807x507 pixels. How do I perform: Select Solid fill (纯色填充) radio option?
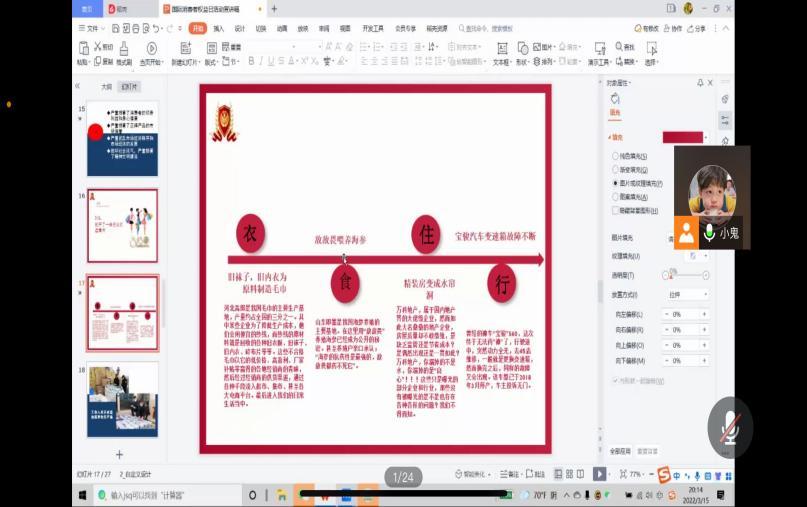615,156
